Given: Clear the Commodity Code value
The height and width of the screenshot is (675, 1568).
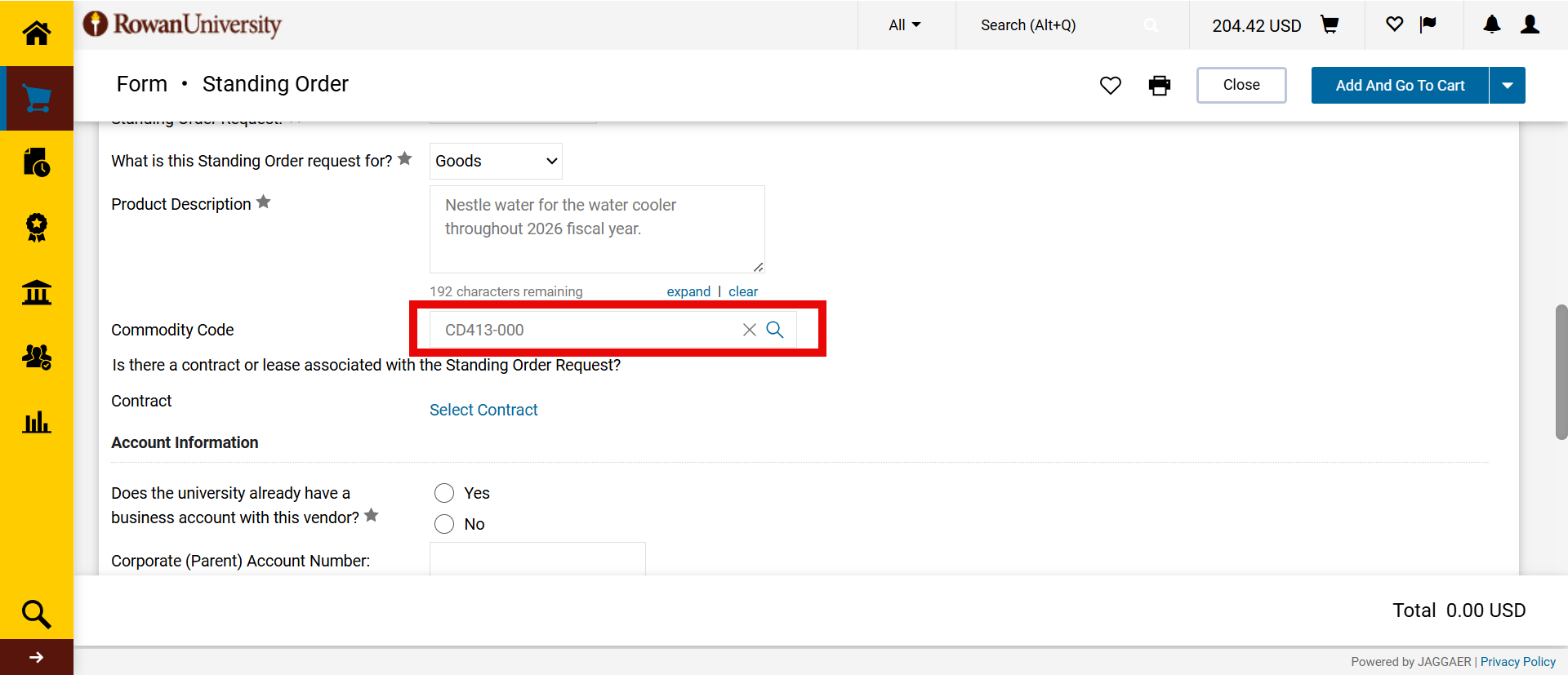Looking at the screenshot, I should (749, 330).
